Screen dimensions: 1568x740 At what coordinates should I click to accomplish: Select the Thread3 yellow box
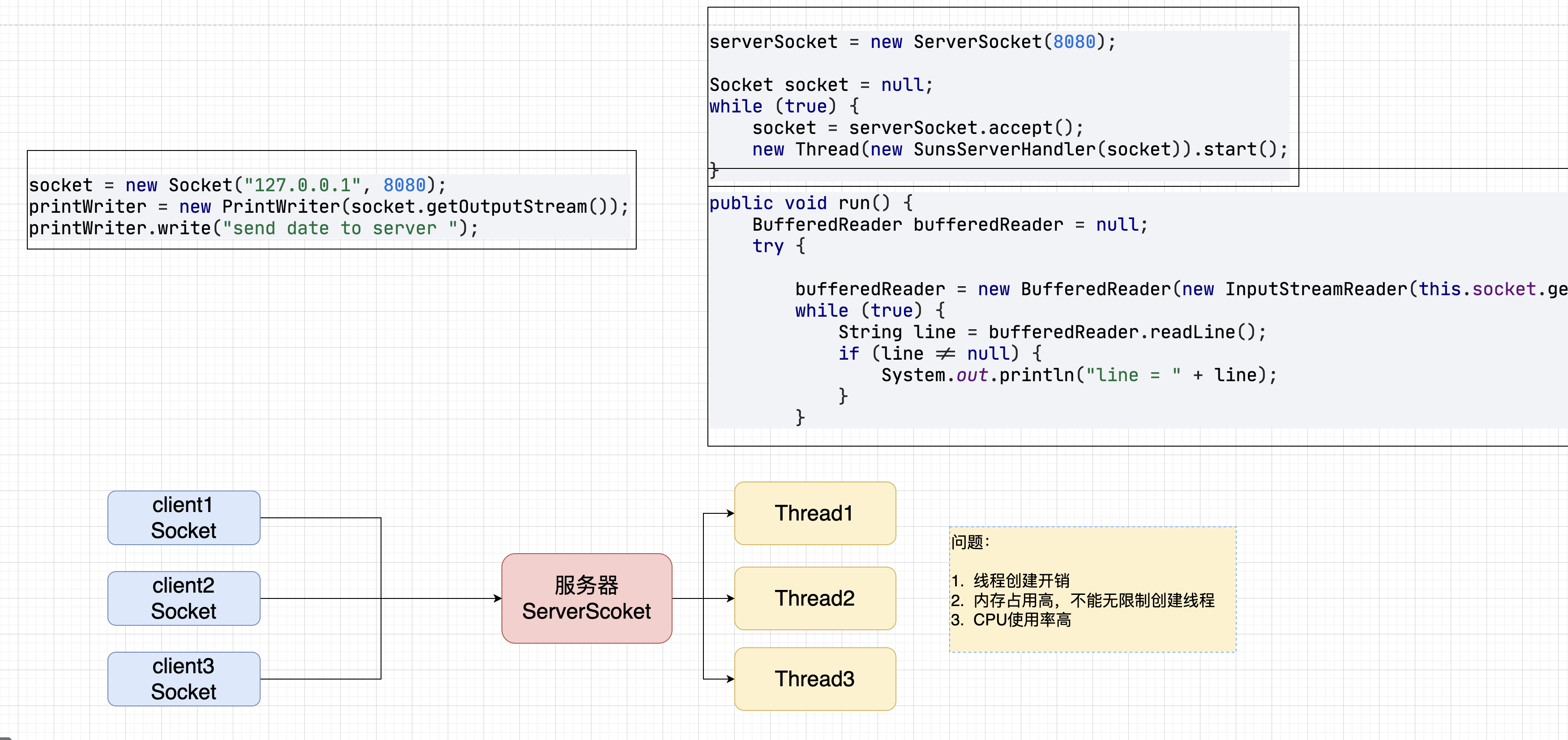tap(814, 679)
